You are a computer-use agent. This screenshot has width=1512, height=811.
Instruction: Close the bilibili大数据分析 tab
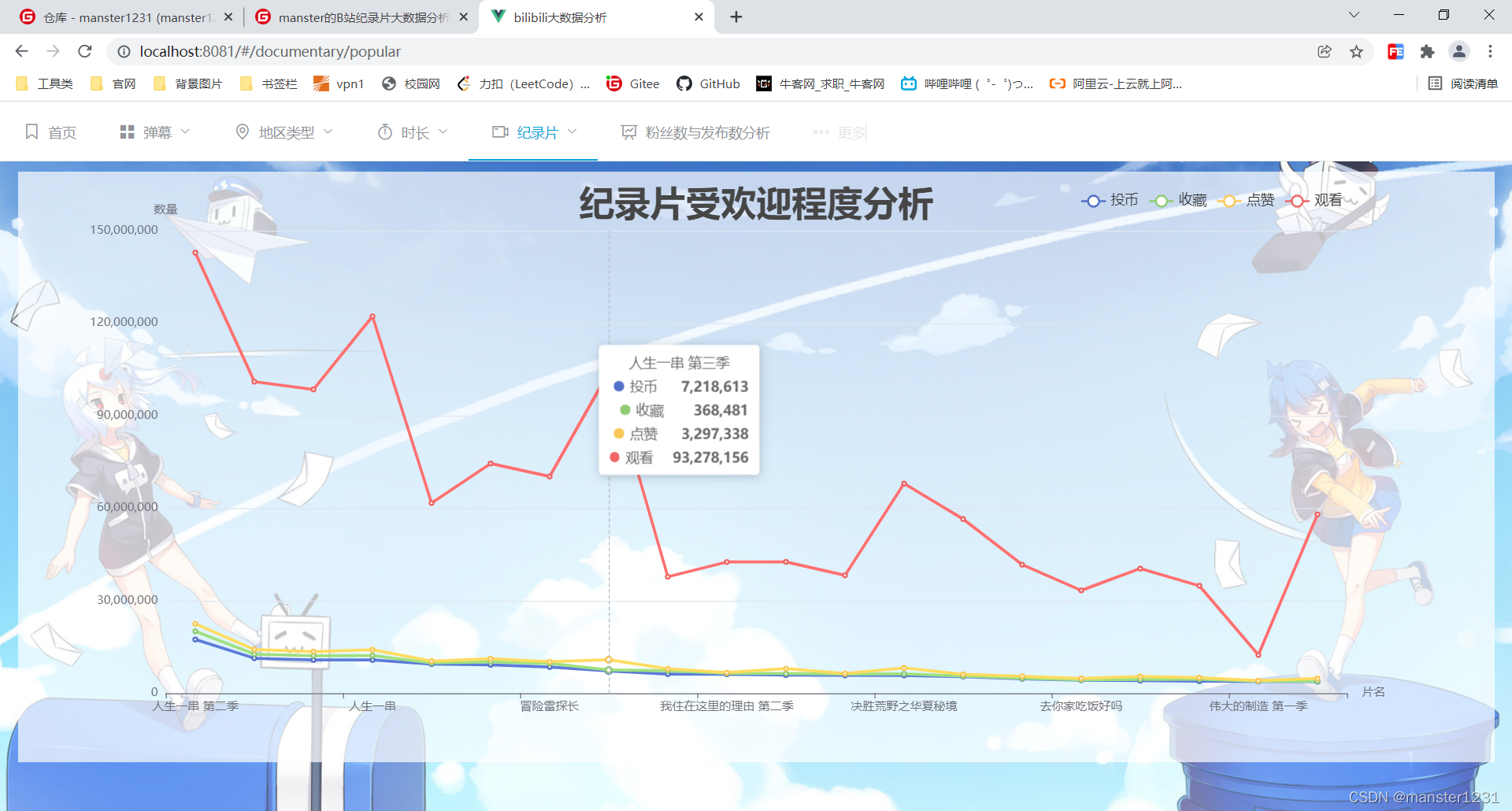click(699, 17)
